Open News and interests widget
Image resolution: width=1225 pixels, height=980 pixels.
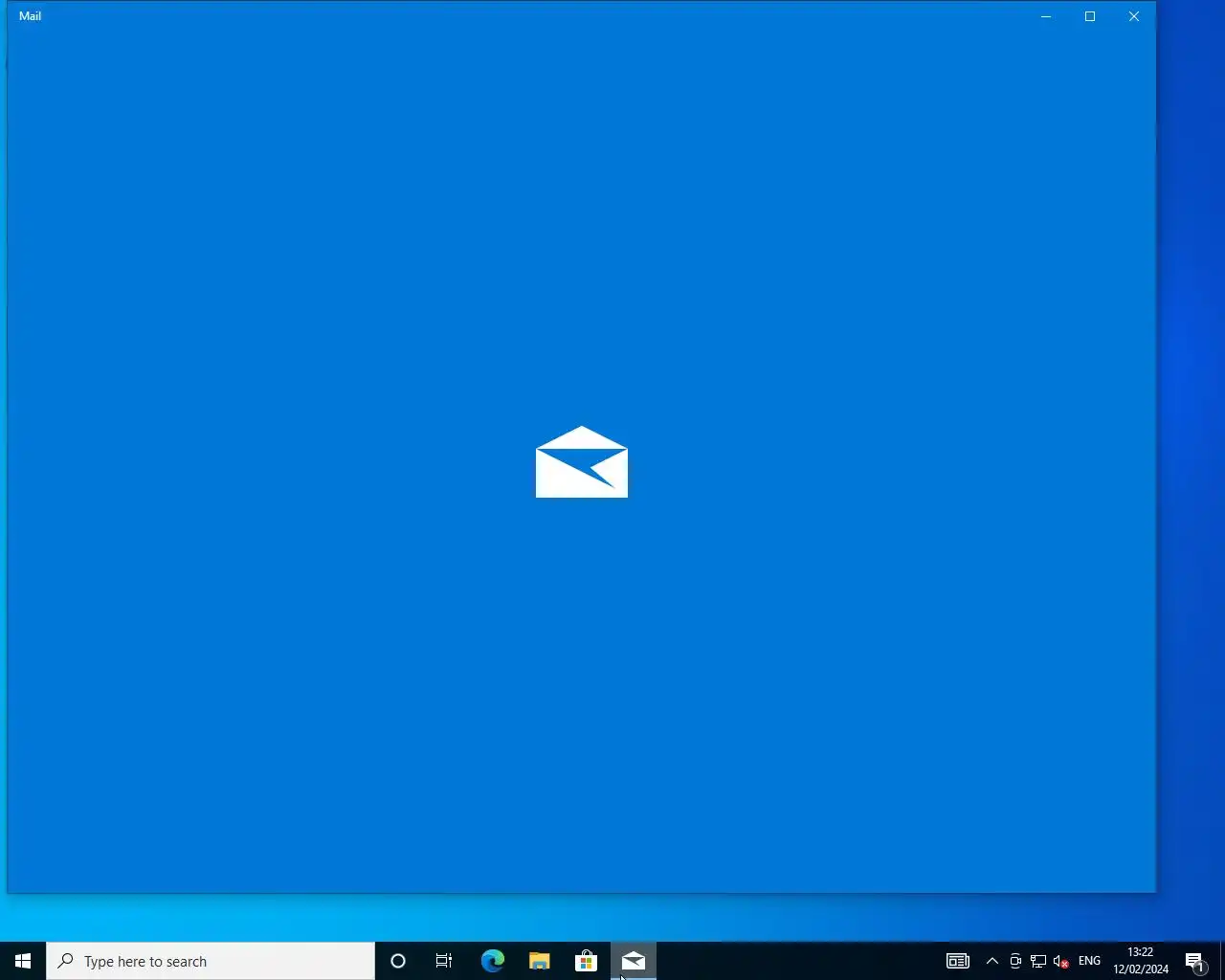(x=958, y=961)
